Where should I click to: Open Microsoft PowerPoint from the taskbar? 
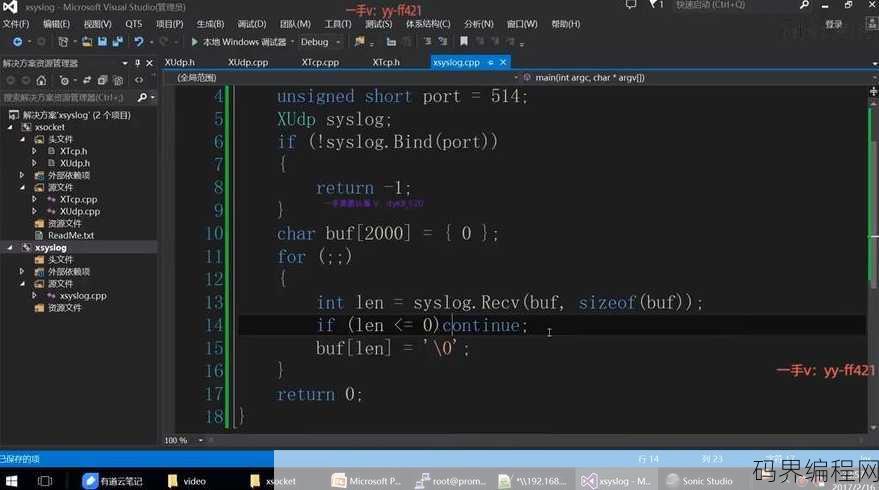tap(367, 480)
